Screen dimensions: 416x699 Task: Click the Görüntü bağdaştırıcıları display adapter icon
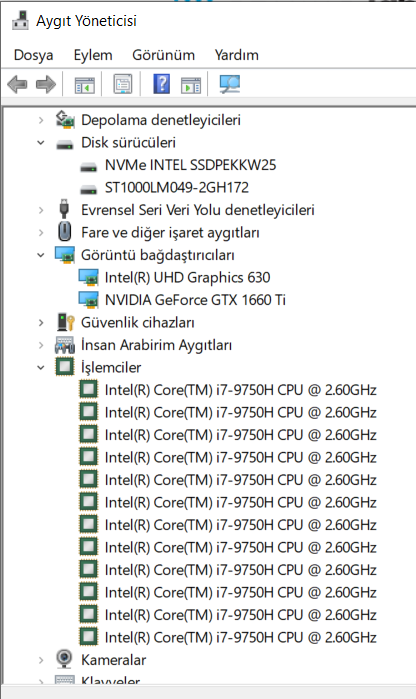tap(65, 255)
